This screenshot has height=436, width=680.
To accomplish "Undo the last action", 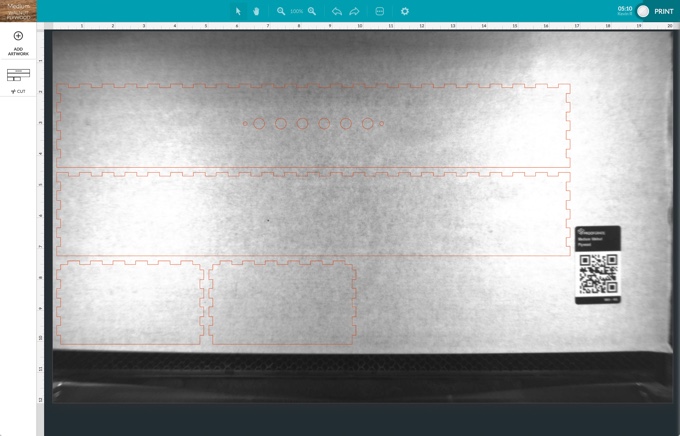I will [x=337, y=11].
